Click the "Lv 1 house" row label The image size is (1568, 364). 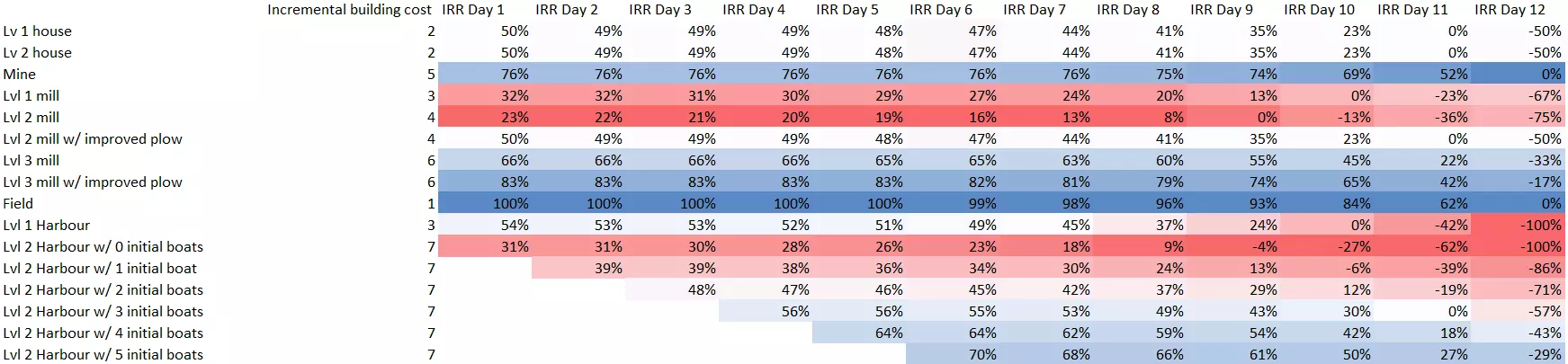[38, 31]
